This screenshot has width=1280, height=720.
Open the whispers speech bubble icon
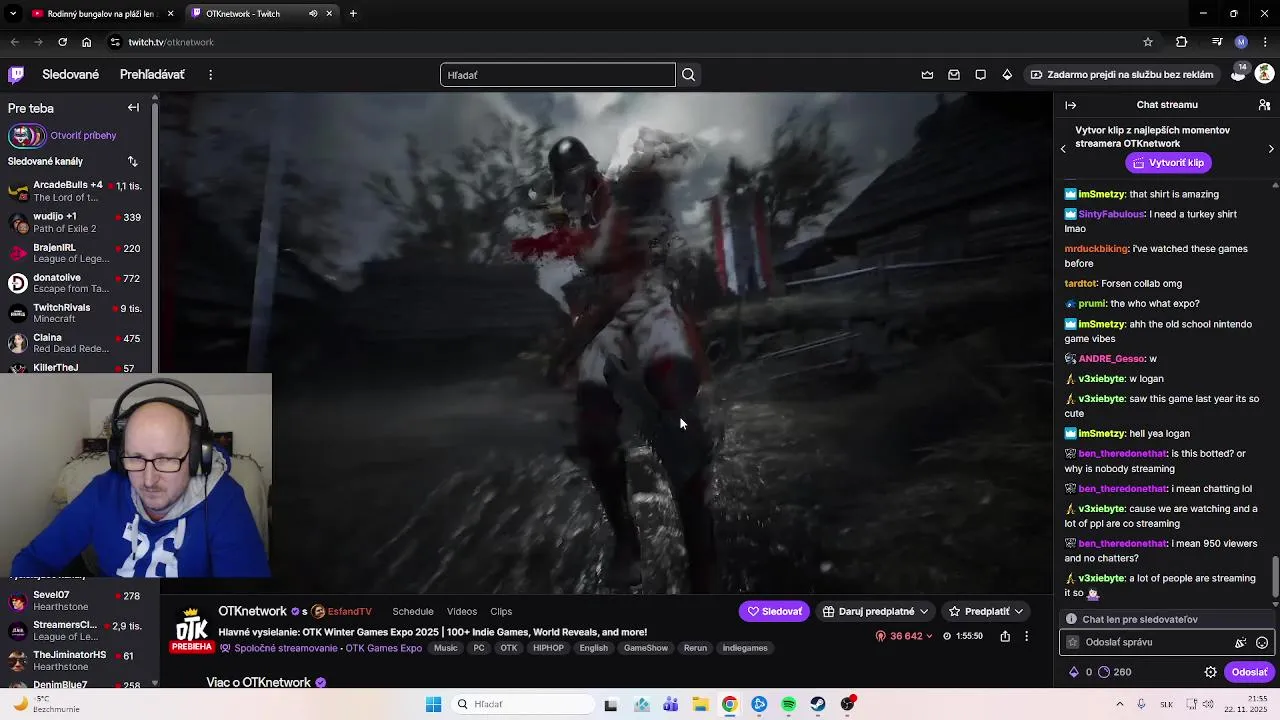980,75
